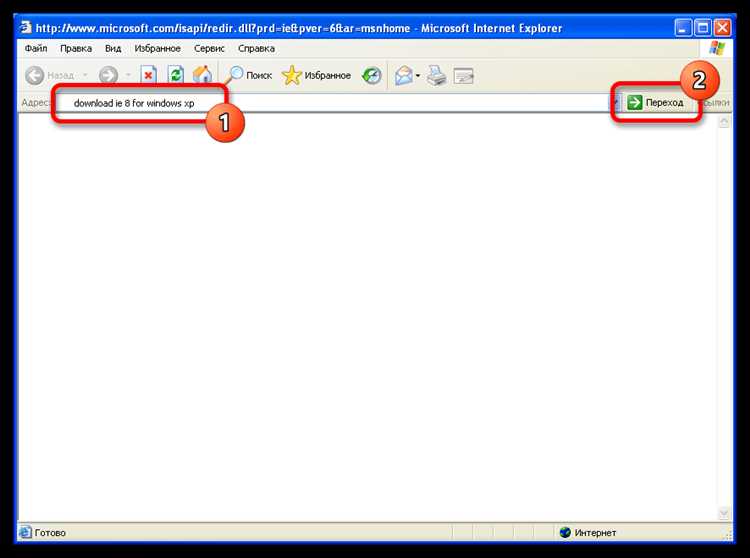Viewport: 750px width, 558px height.
Task: Go to the Home page icon
Action: [202, 75]
